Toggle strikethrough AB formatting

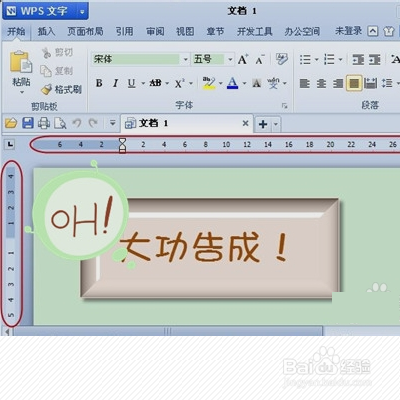[x=155, y=83]
